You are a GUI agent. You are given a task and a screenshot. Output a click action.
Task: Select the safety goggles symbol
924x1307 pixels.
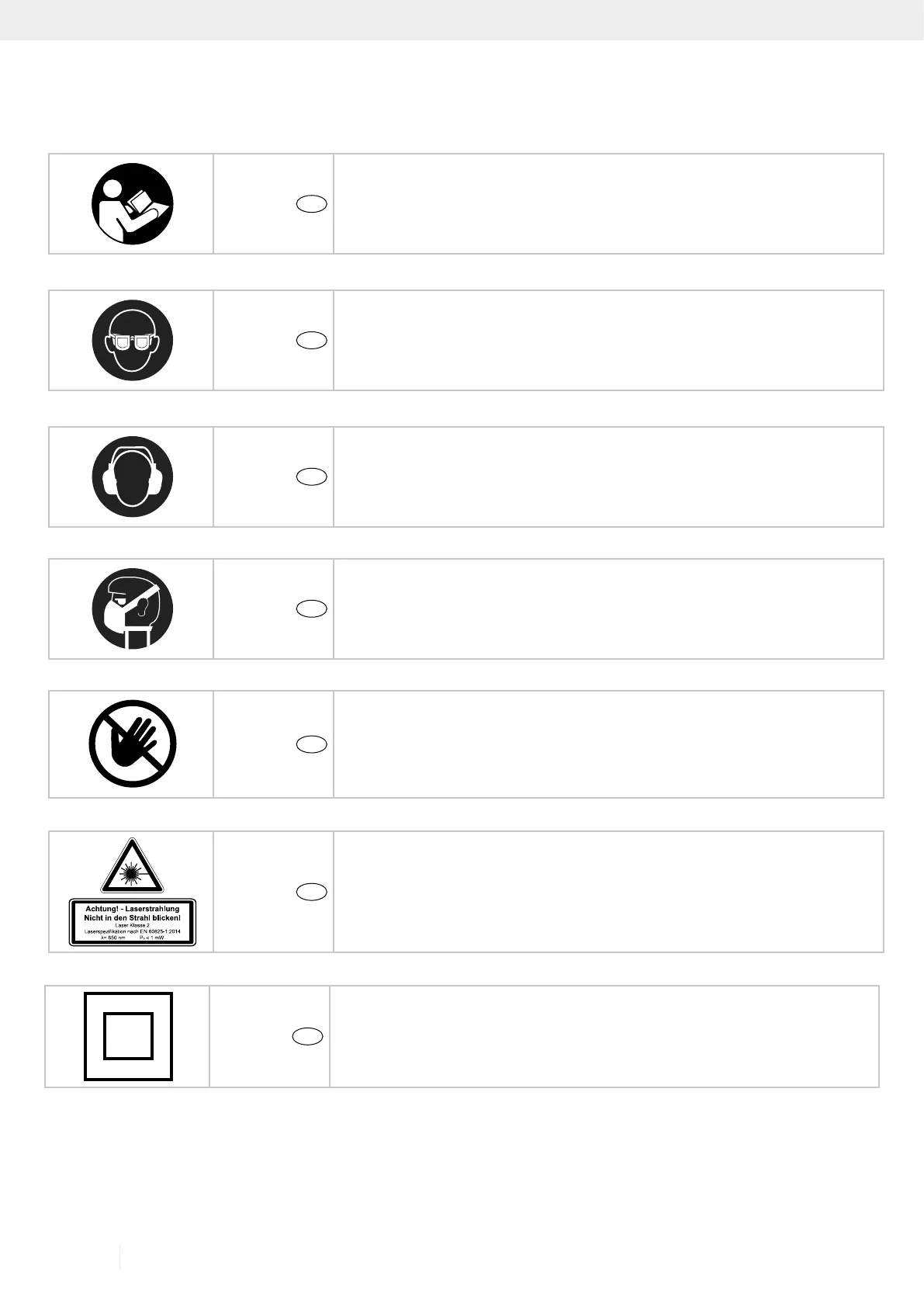(132, 340)
